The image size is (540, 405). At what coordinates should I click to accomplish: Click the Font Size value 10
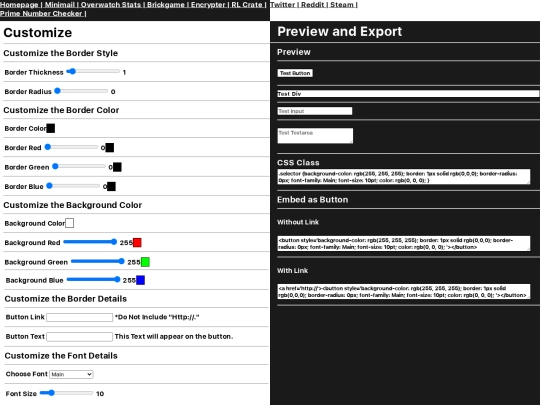pos(100,394)
